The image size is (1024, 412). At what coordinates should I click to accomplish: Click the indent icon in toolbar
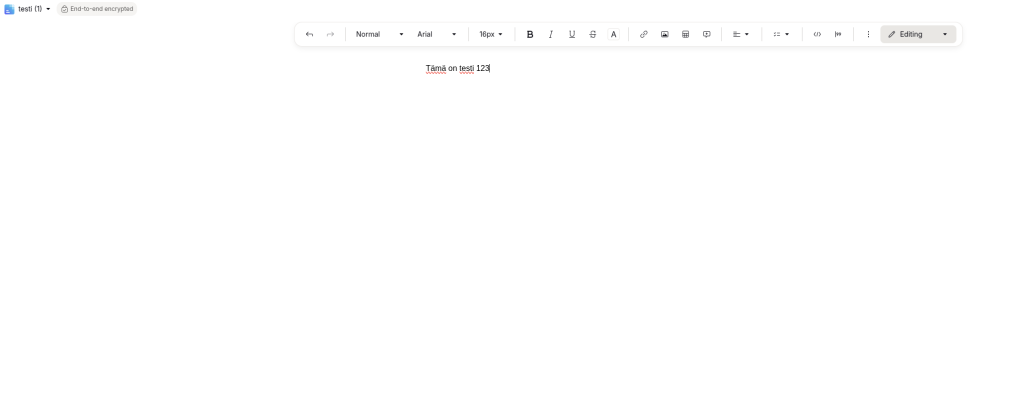point(838,35)
